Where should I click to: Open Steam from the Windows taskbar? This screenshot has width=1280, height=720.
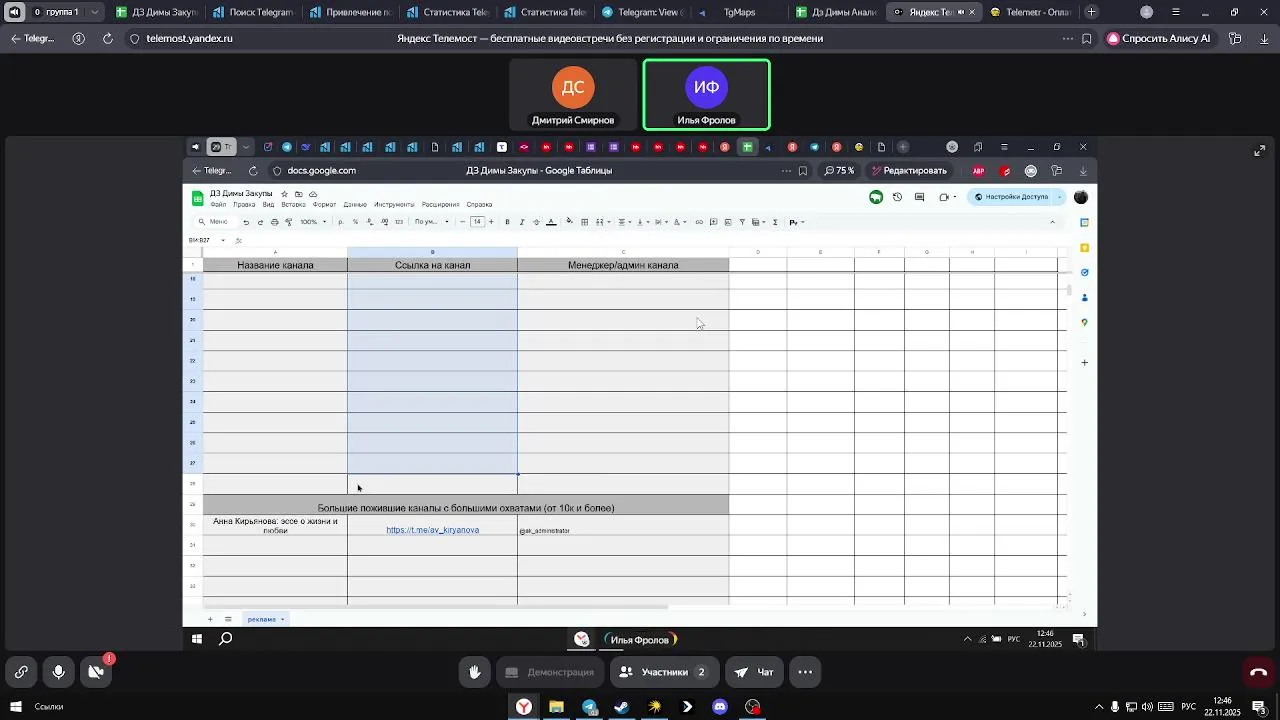622,707
